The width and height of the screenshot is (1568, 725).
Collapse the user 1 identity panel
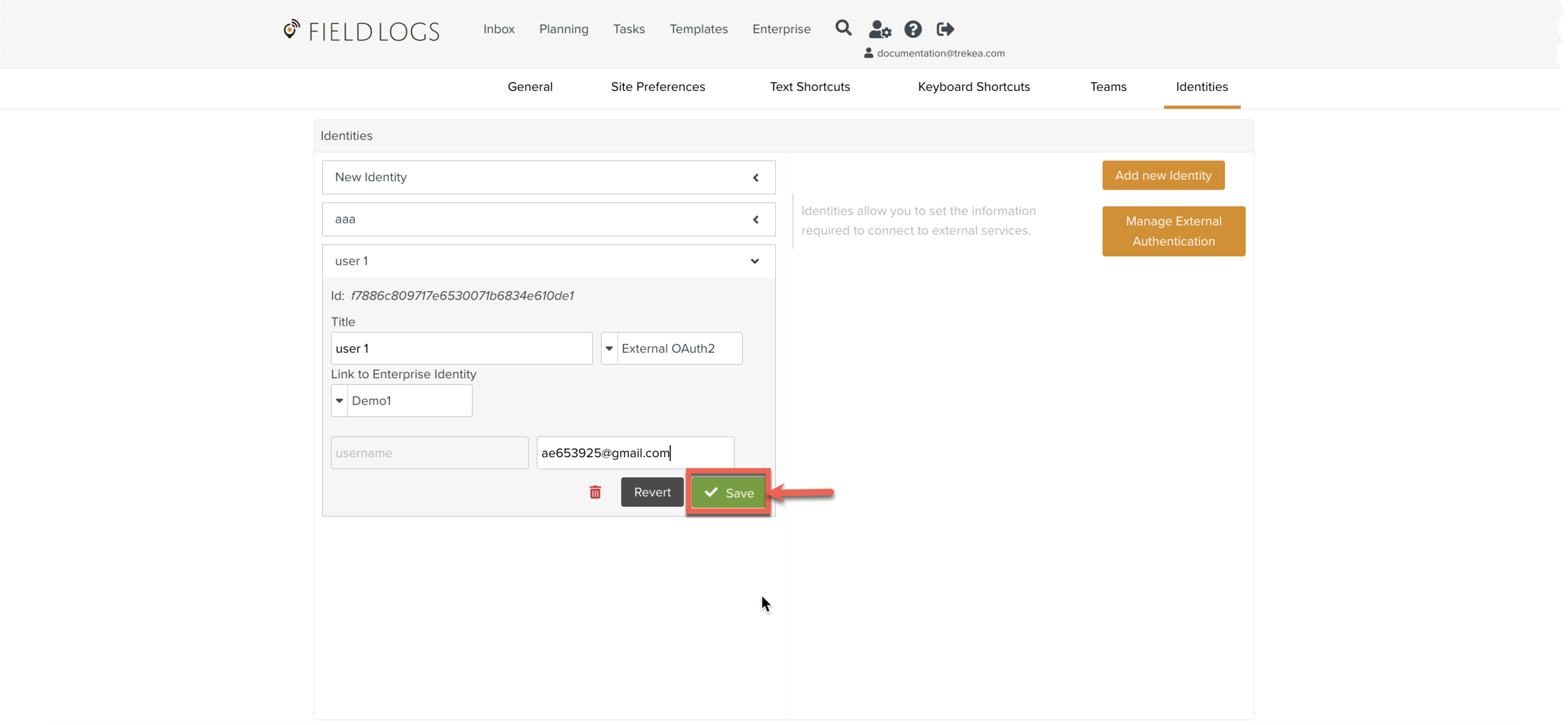click(x=755, y=261)
